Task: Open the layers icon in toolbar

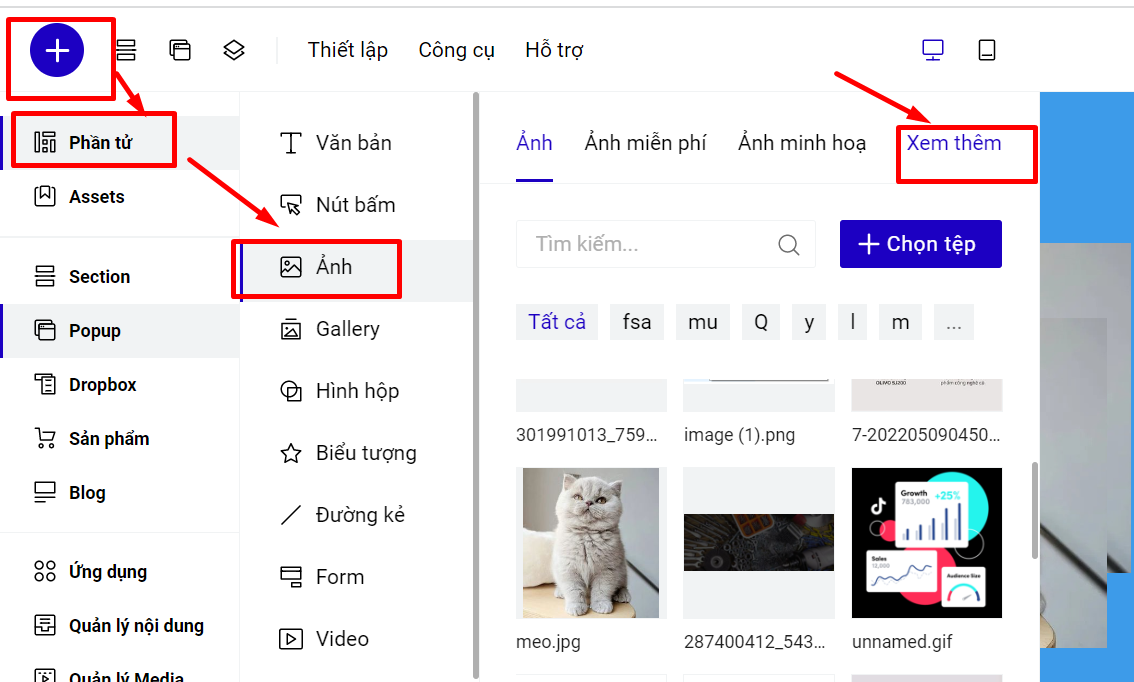Action: pyautogui.click(x=234, y=50)
